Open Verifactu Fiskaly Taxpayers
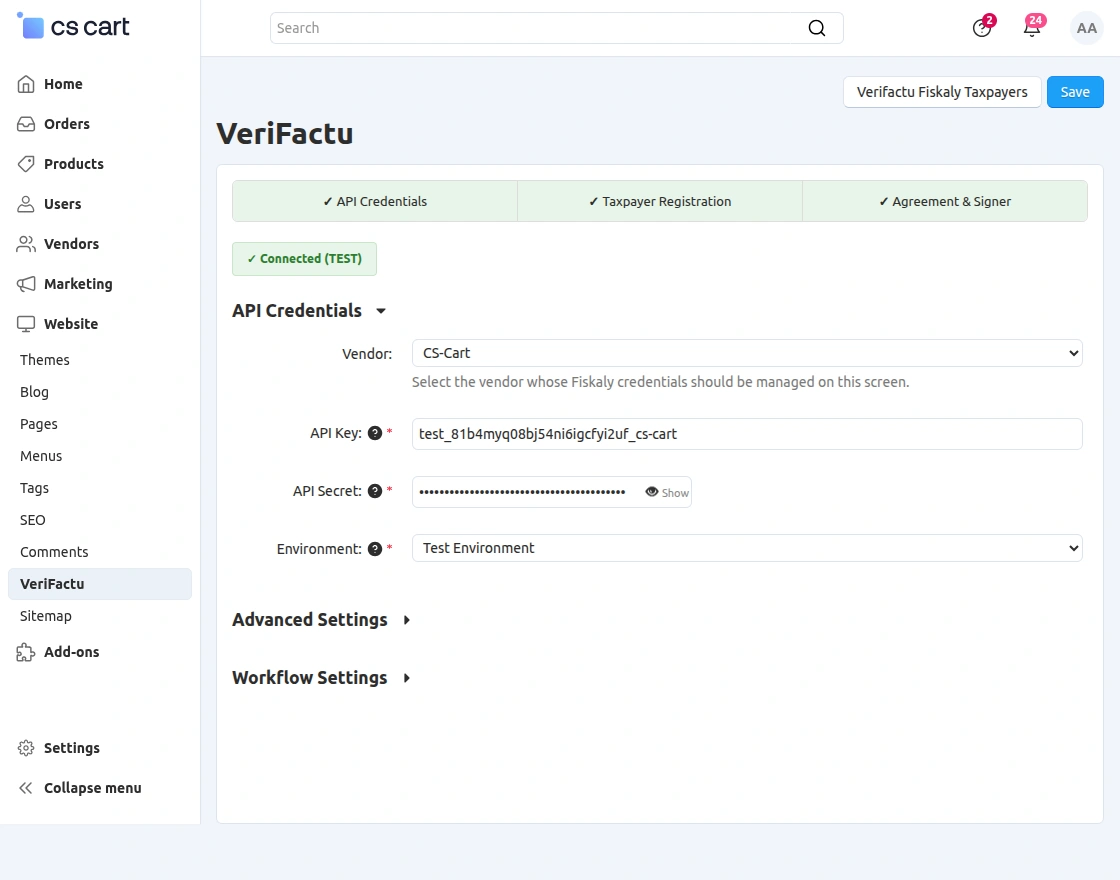1120x880 pixels. (942, 92)
